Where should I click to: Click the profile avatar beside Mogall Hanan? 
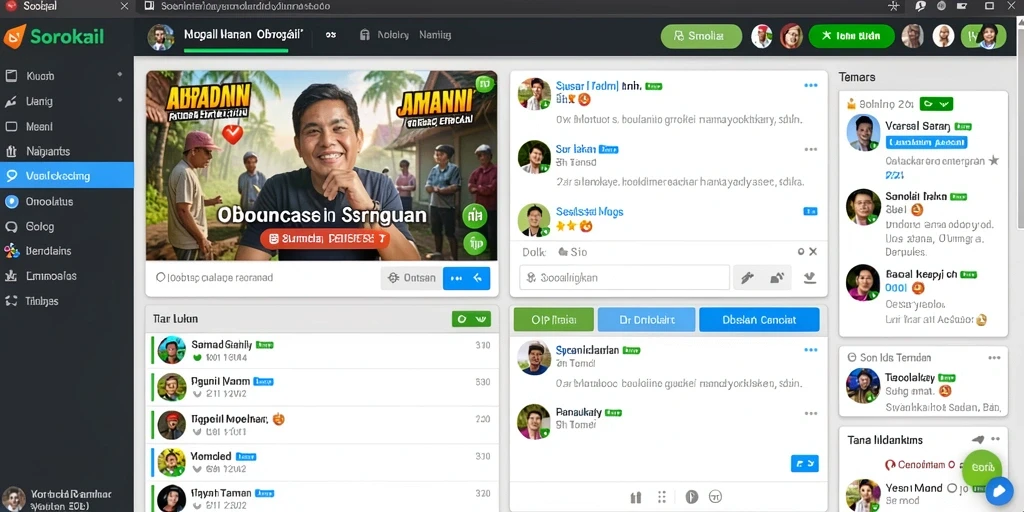(161, 37)
